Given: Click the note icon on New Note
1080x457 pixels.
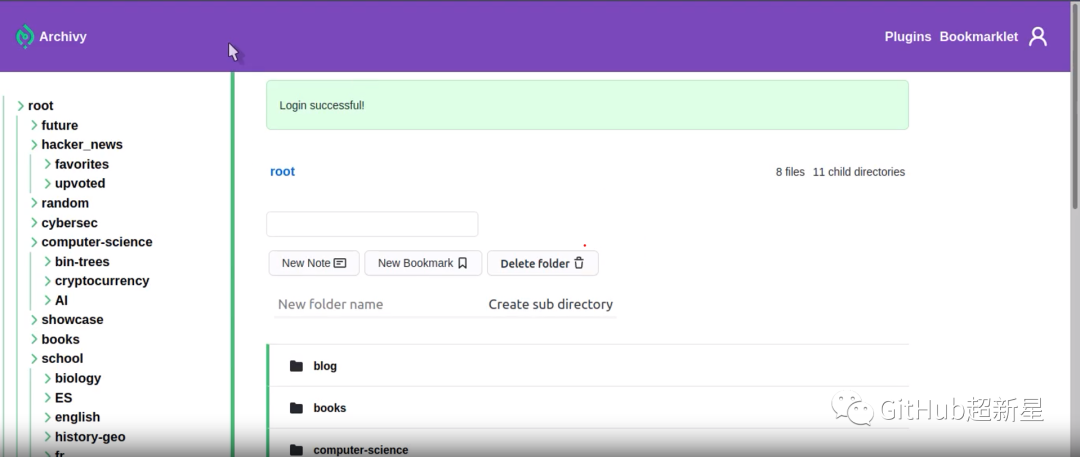Looking at the screenshot, I should 340,263.
